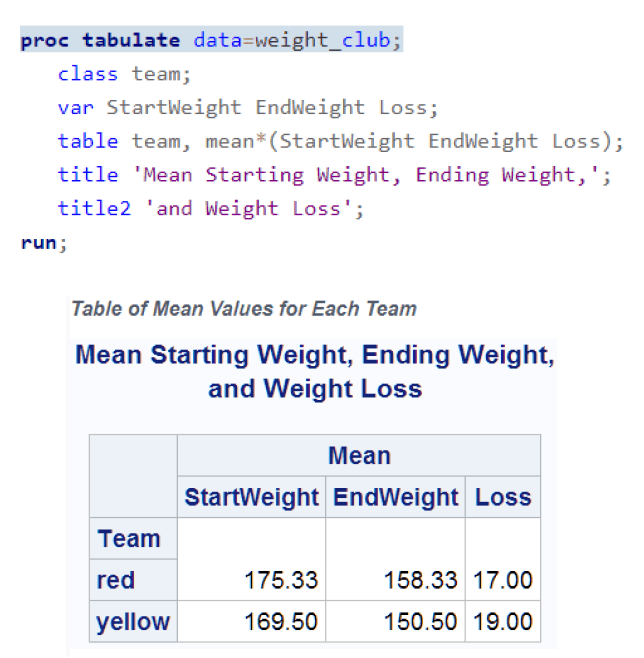Select the 'StartWeight' column header
The image size is (644, 658).
click(x=251, y=497)
